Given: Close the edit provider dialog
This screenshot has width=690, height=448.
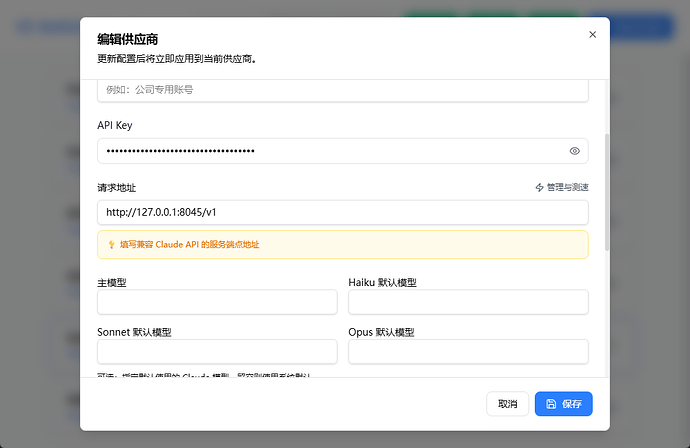Looking at the screenshot, I should click(x=592, y=34).
